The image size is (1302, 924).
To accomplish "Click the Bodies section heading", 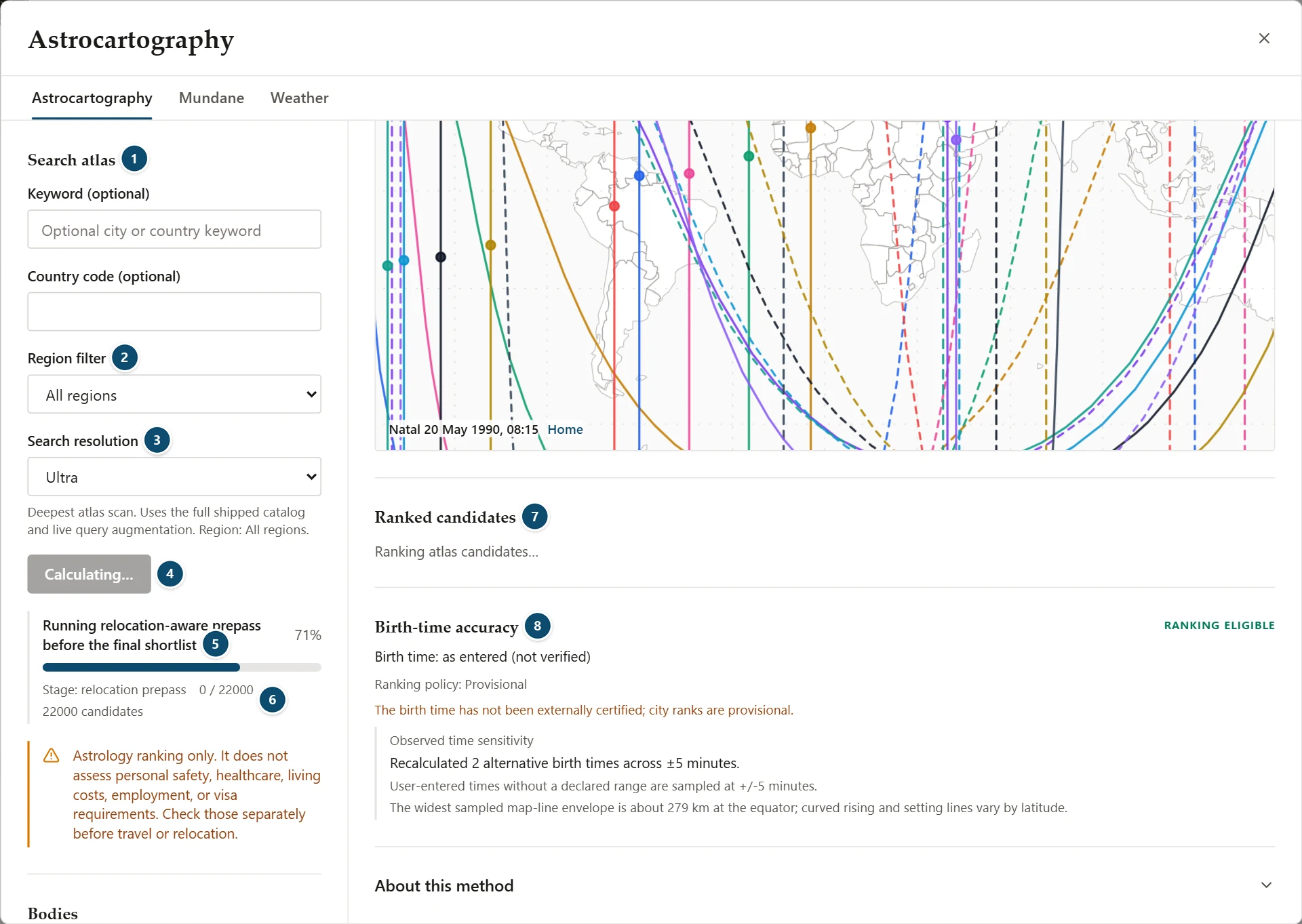I will [x=53, y=913].
